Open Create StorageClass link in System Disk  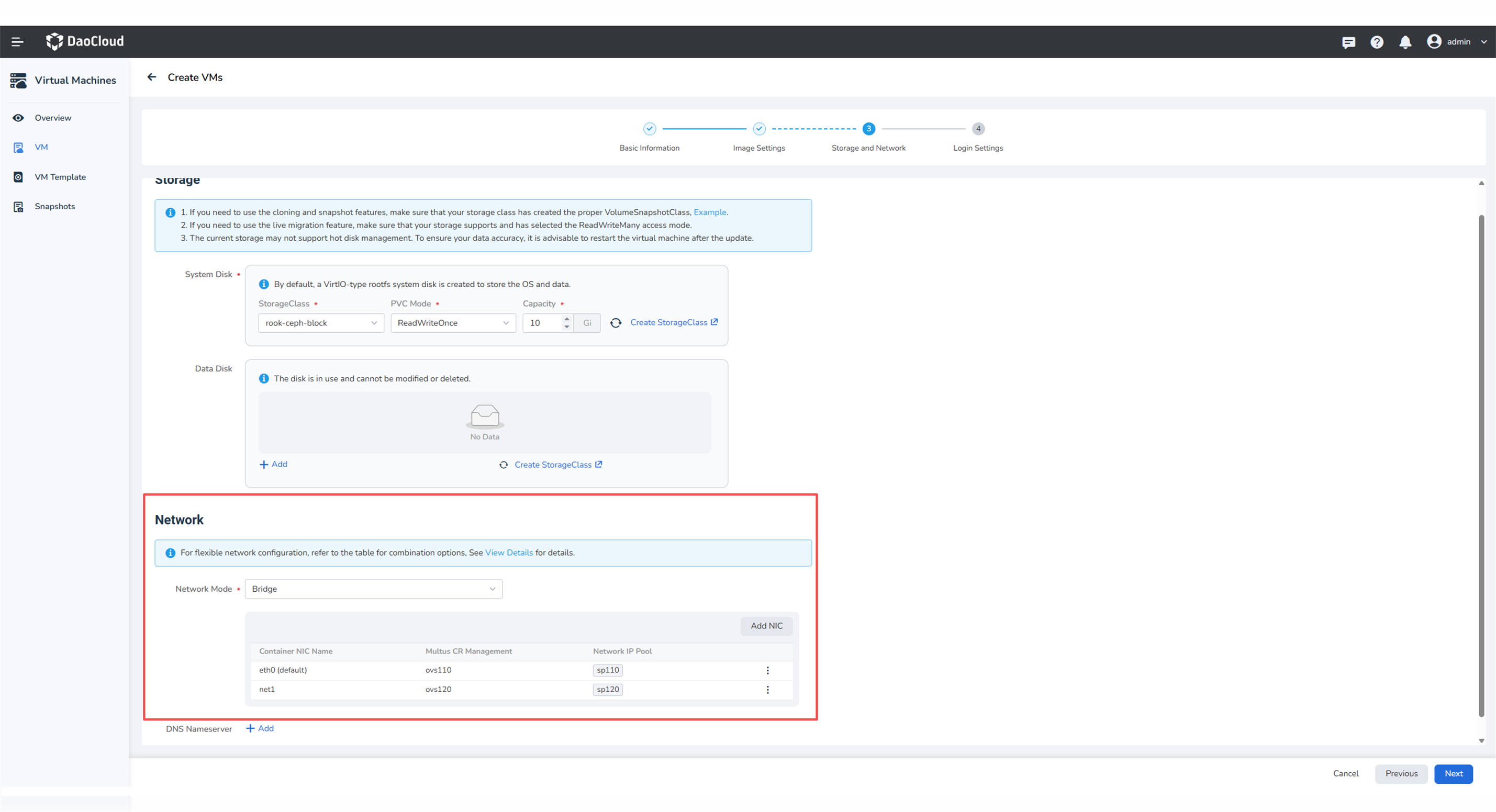click(x=674, y=323)
